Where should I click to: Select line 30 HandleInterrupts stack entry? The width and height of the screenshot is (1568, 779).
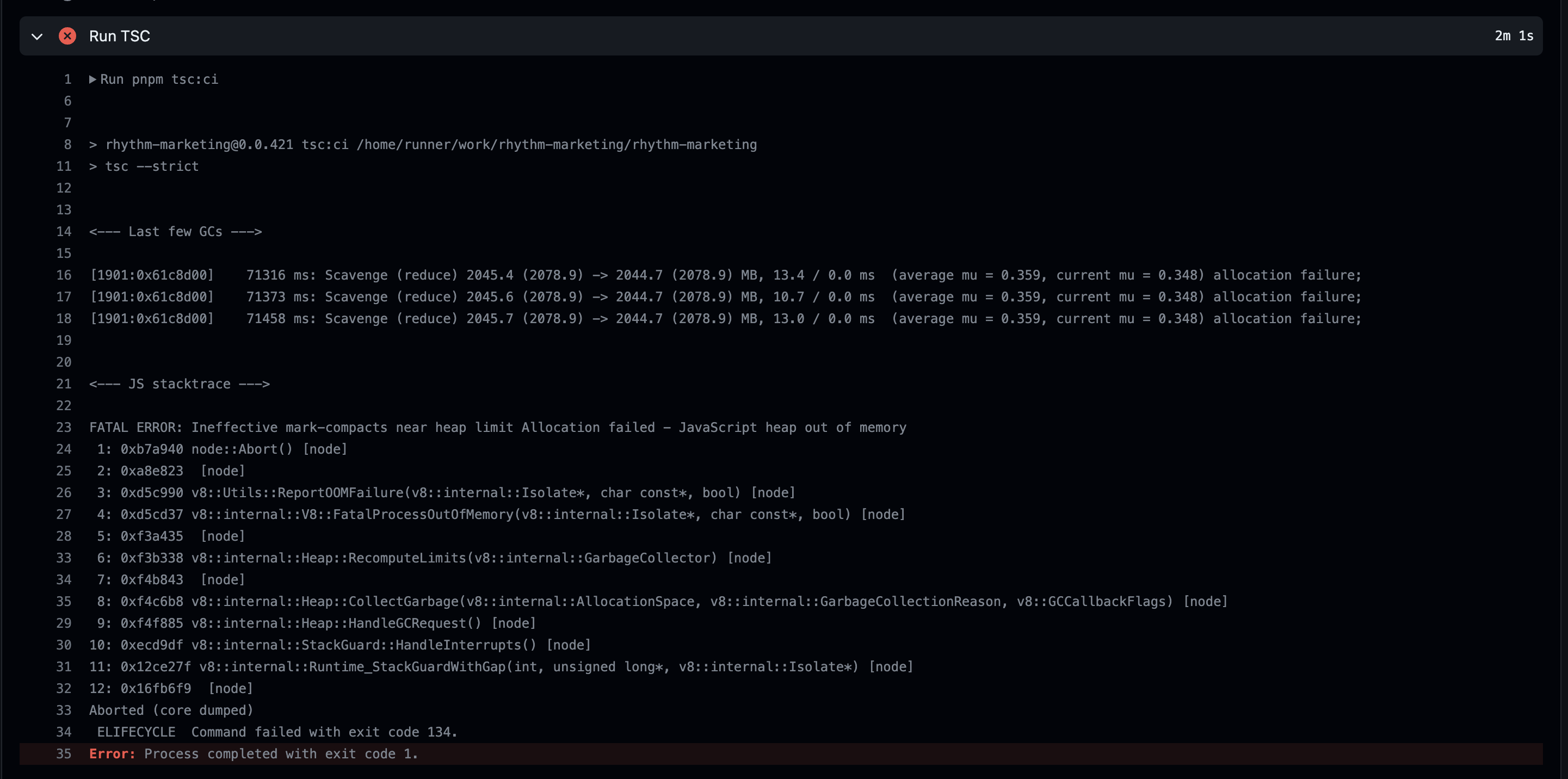339,645
